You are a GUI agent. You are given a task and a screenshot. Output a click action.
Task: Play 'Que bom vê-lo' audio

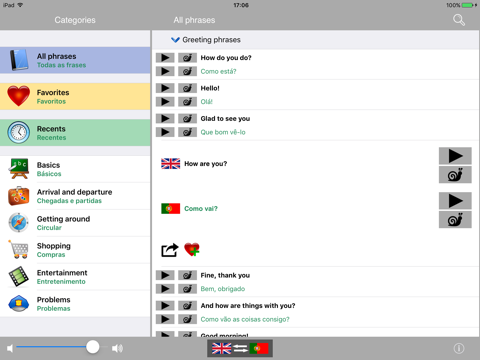click(165, 132)
